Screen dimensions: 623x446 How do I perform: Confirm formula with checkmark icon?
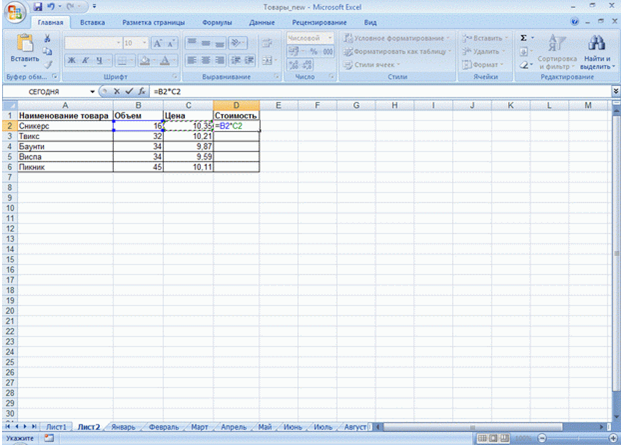click(129, 91)
